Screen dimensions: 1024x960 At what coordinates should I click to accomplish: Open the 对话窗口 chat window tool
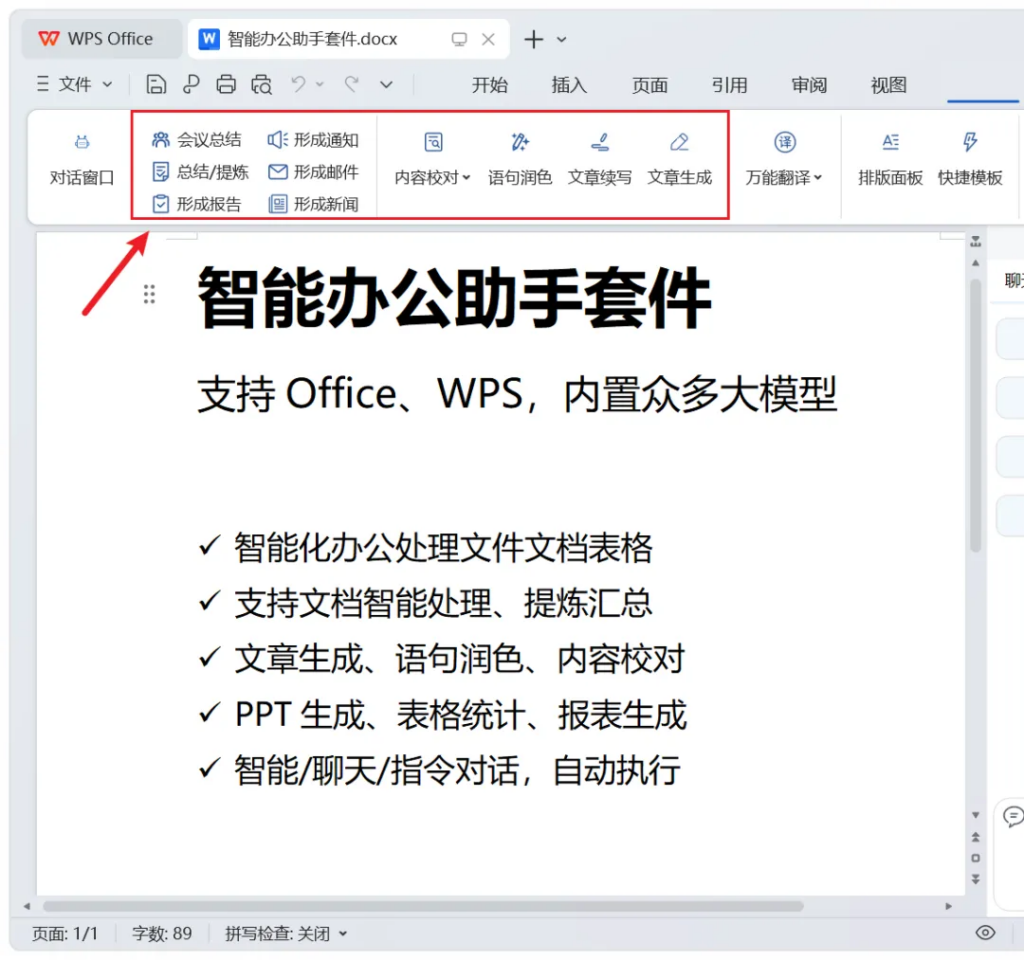(x=82, y=160)
